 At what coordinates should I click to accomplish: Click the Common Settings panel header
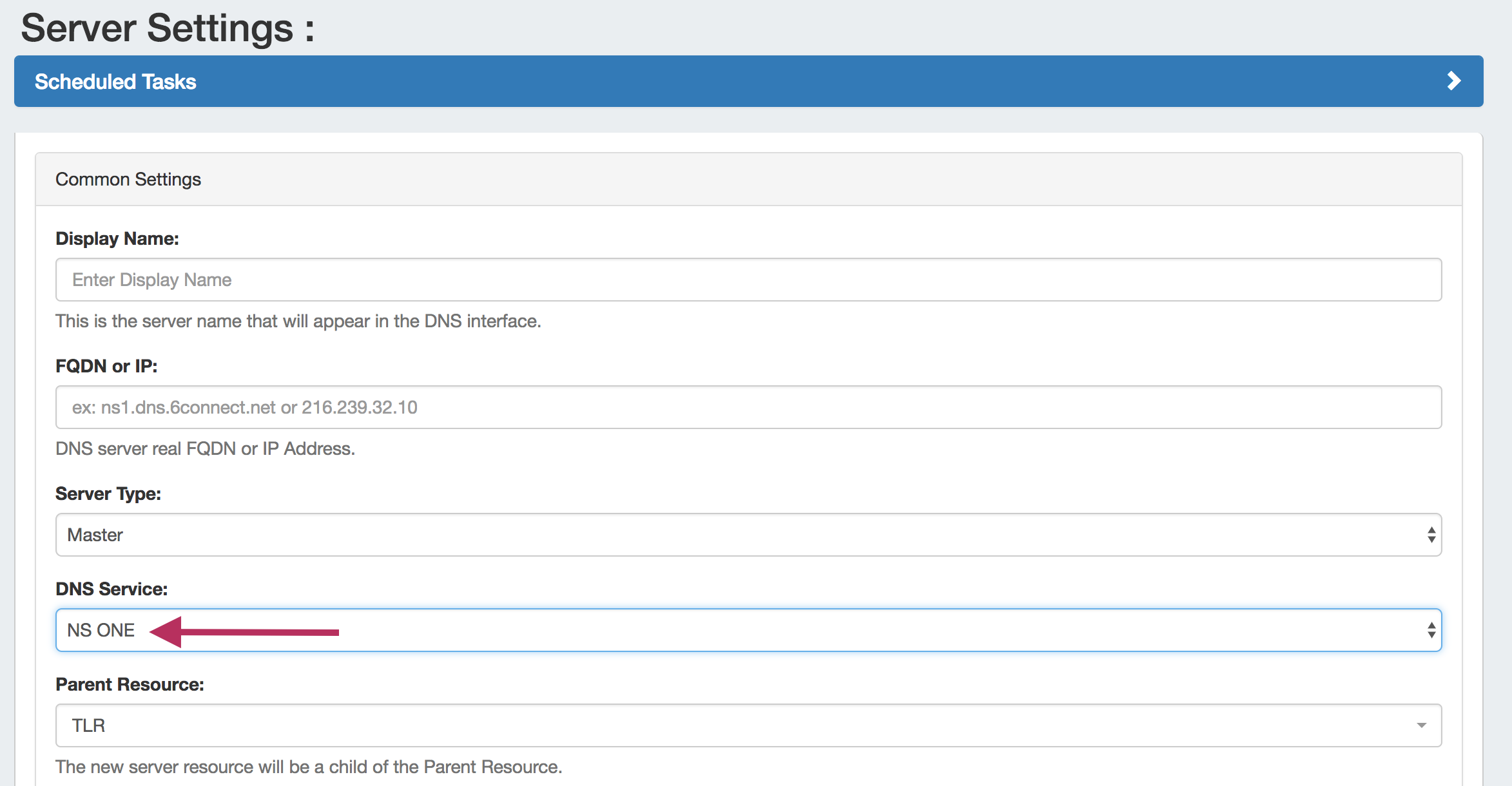128,179
